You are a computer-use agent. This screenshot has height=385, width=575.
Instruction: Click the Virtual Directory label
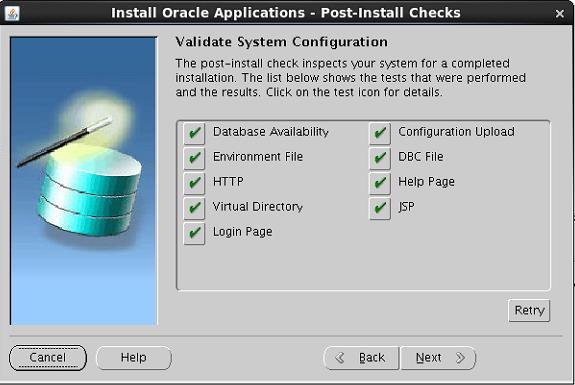pos(258,207)
